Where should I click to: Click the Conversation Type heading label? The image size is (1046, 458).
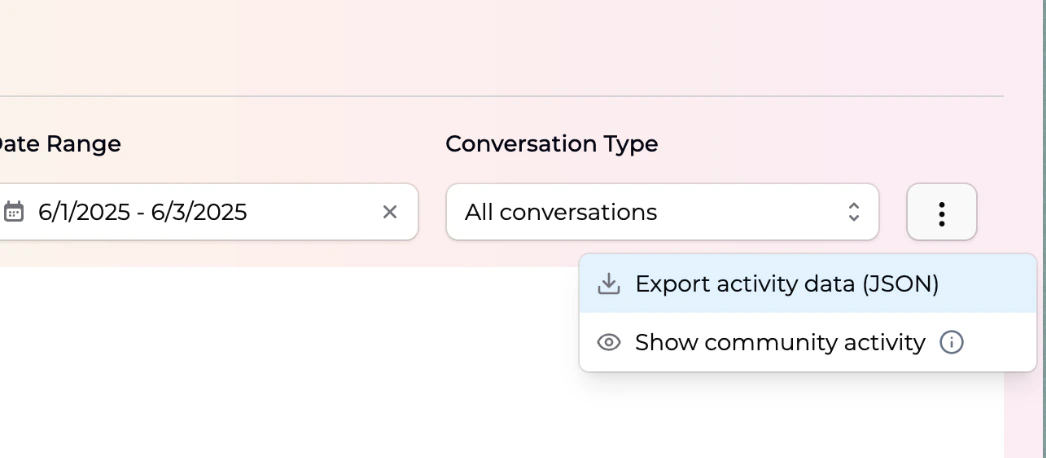click(551, 144)
